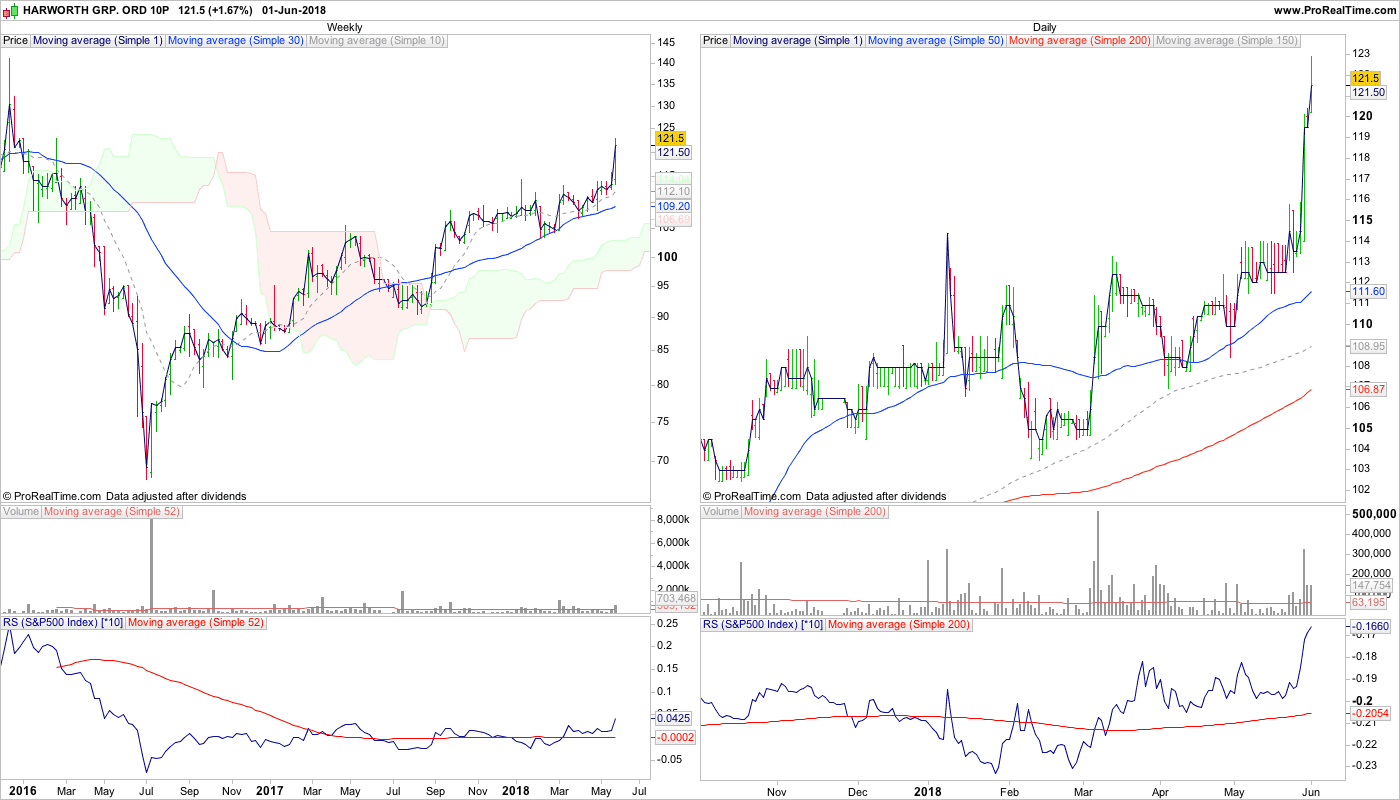The width and height of the screenshot is (1400, 800).
Task: Select the Weekly chart title
Action: coord(344,27)
